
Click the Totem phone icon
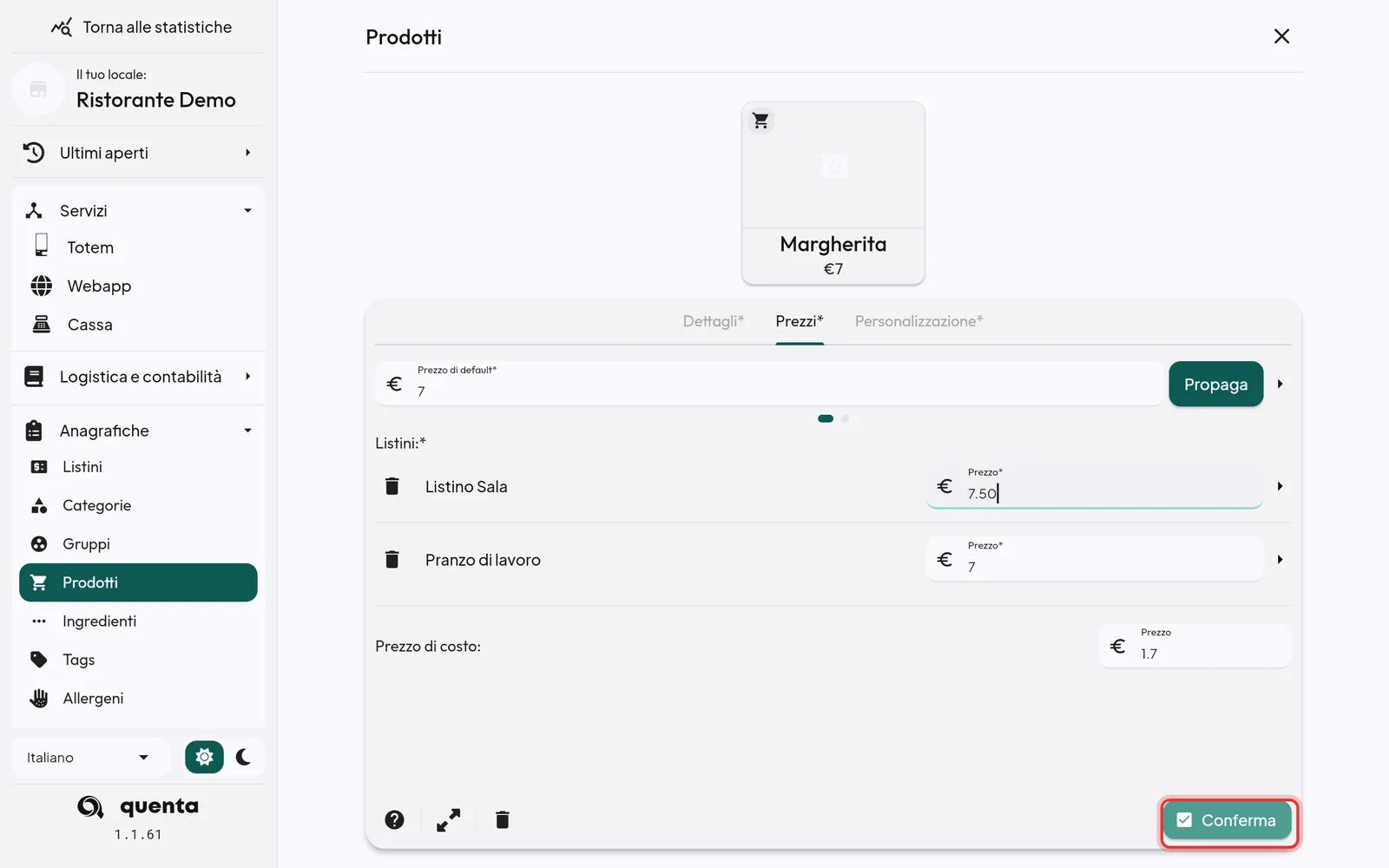(41, 246)
